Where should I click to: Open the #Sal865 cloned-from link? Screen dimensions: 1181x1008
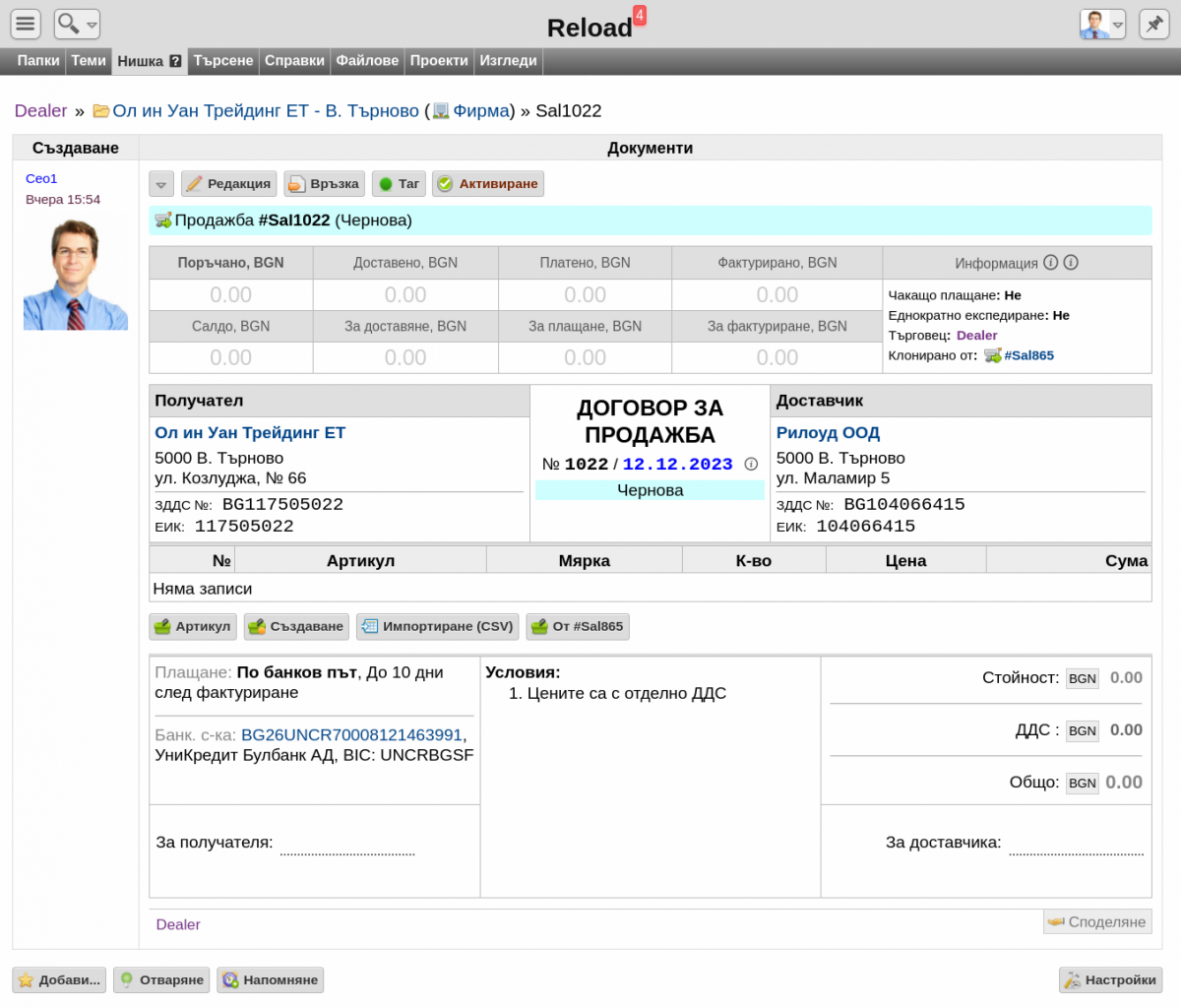click(1028, 355)
